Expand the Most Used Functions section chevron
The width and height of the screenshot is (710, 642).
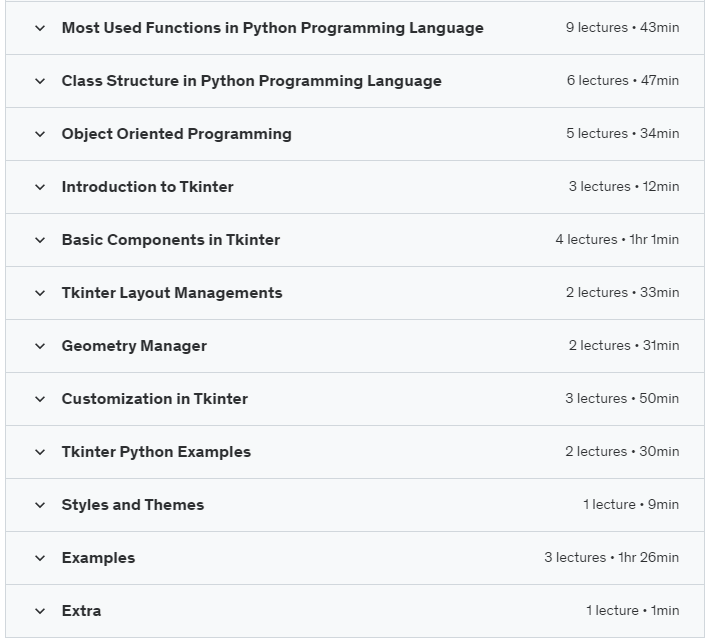[40, 28]
